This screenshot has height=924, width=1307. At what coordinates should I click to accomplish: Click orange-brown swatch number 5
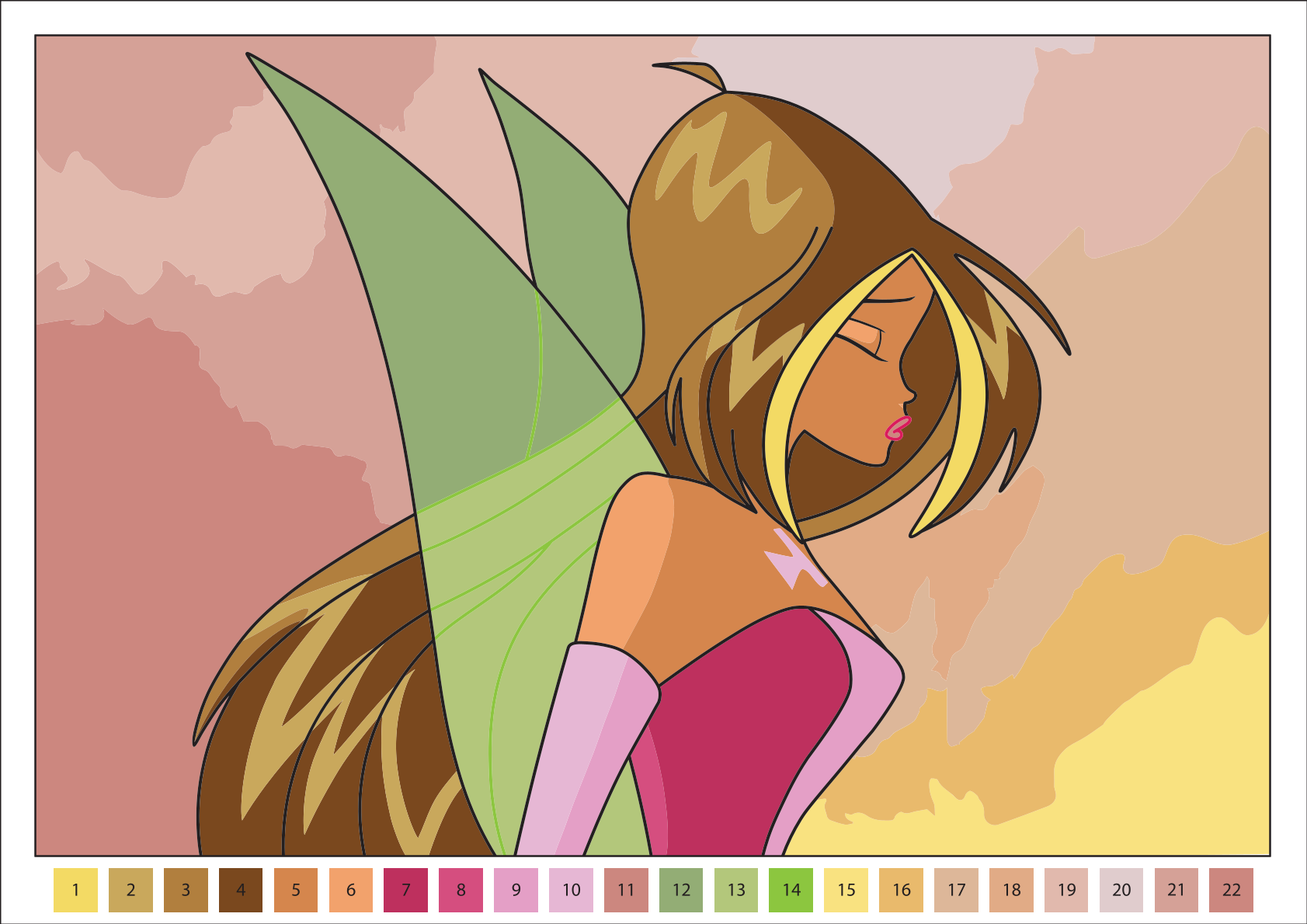pyautogui.click(x=296, y=890)
